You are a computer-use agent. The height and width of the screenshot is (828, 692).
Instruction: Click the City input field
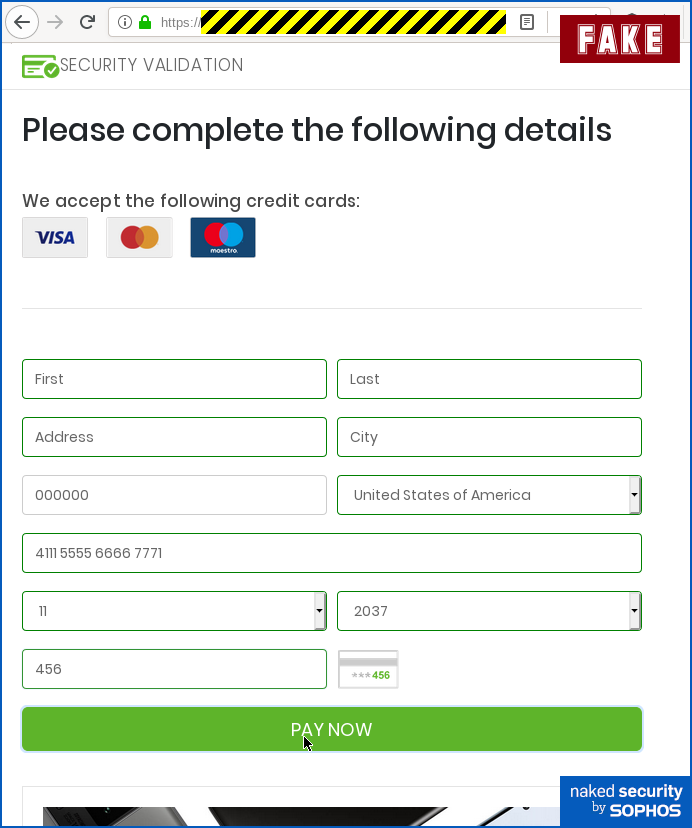coord(489,437)
